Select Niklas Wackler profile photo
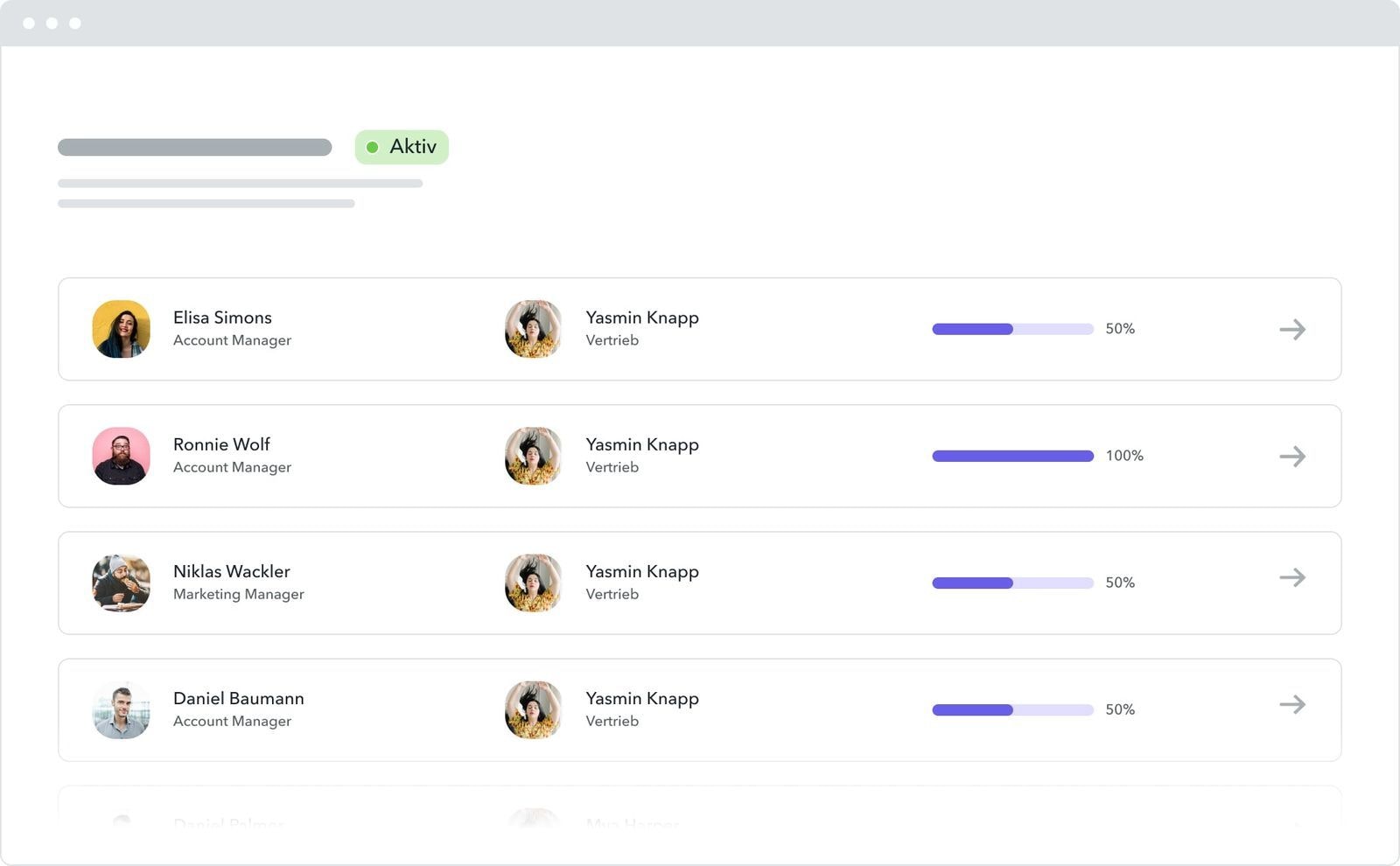 point(122,583)
